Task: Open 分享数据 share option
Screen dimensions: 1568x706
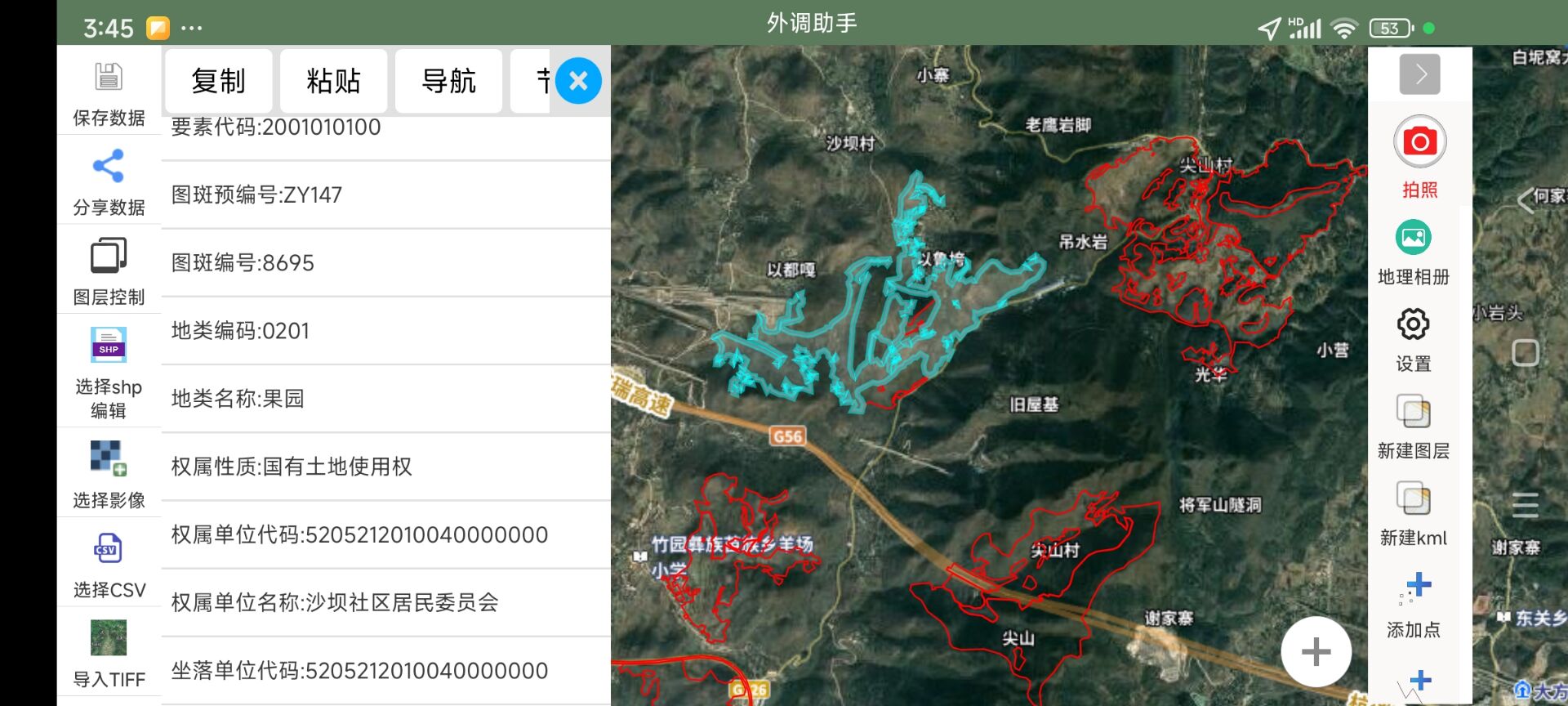Action: point(109,166)
